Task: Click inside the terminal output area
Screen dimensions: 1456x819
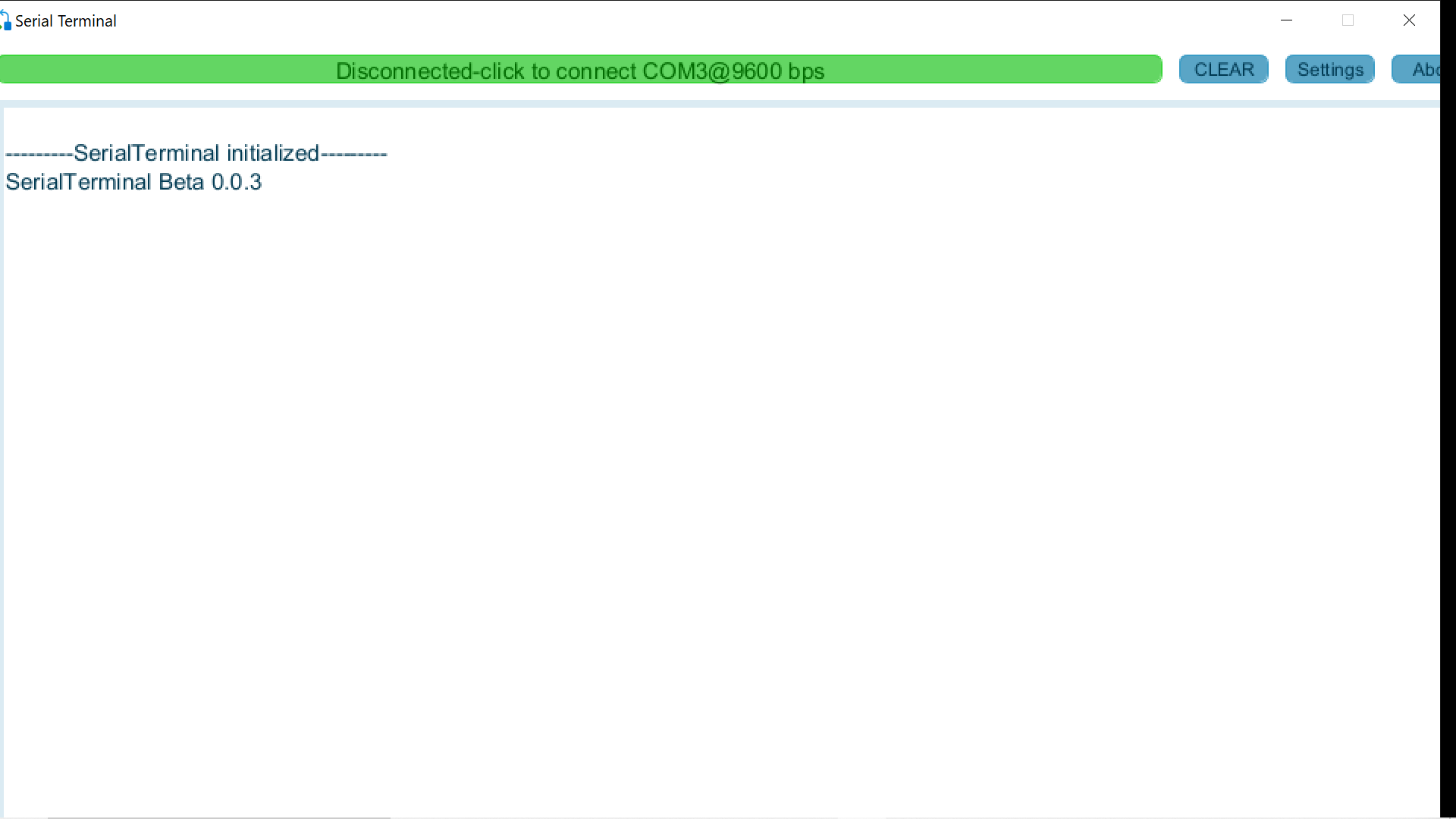Action: pyautogui.click(x=682, y=455)
